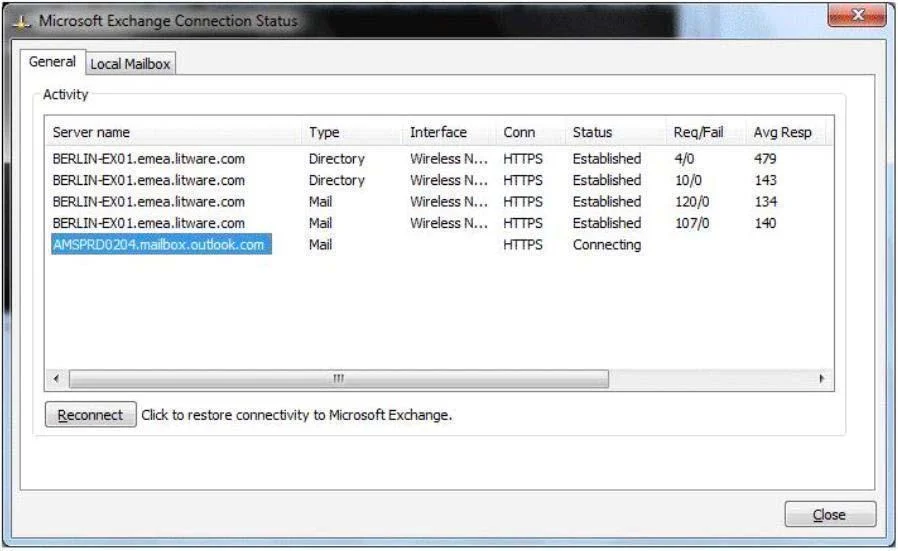Click the 143 average response value

(x=765, y=180)
